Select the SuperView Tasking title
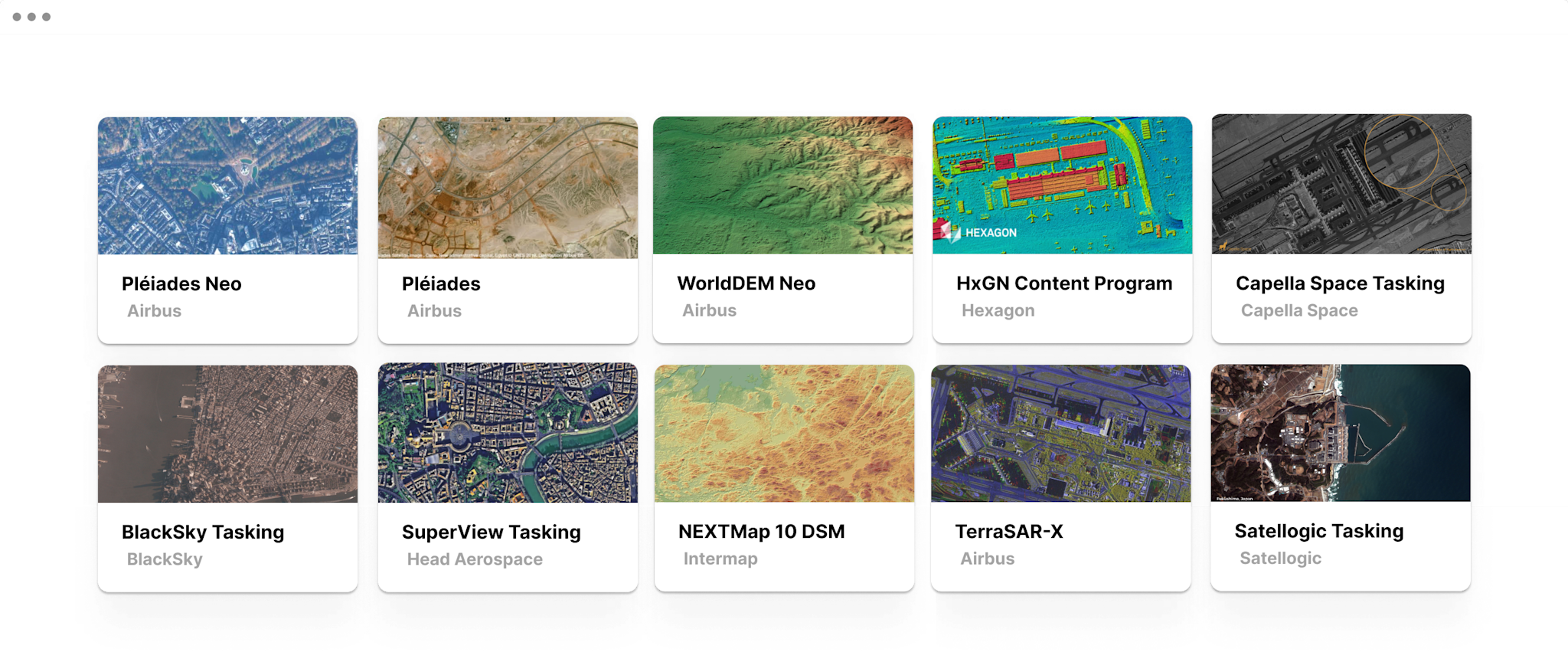The height and width of the screenshot is (662, 1568). pos(491,532)
